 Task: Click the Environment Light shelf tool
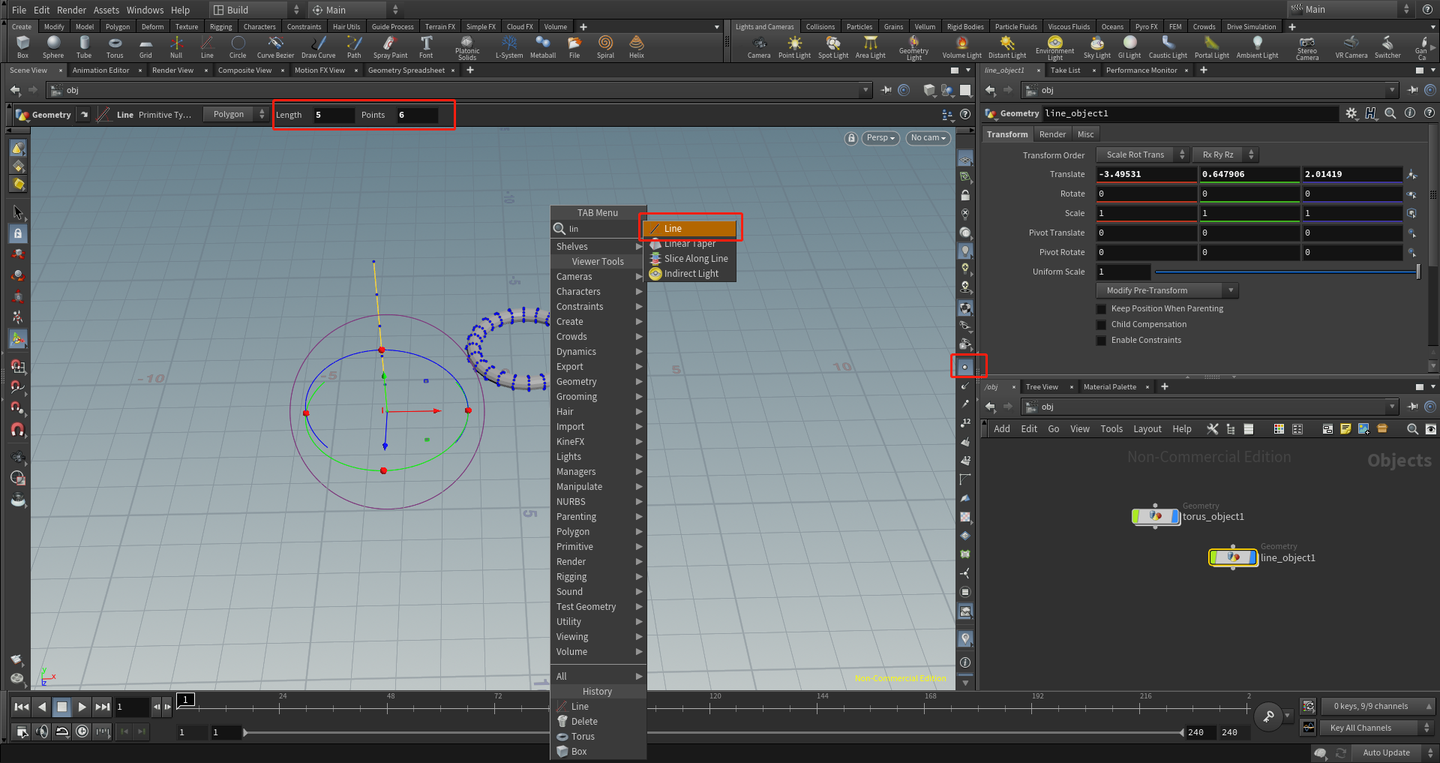(x=1055, y=46)
